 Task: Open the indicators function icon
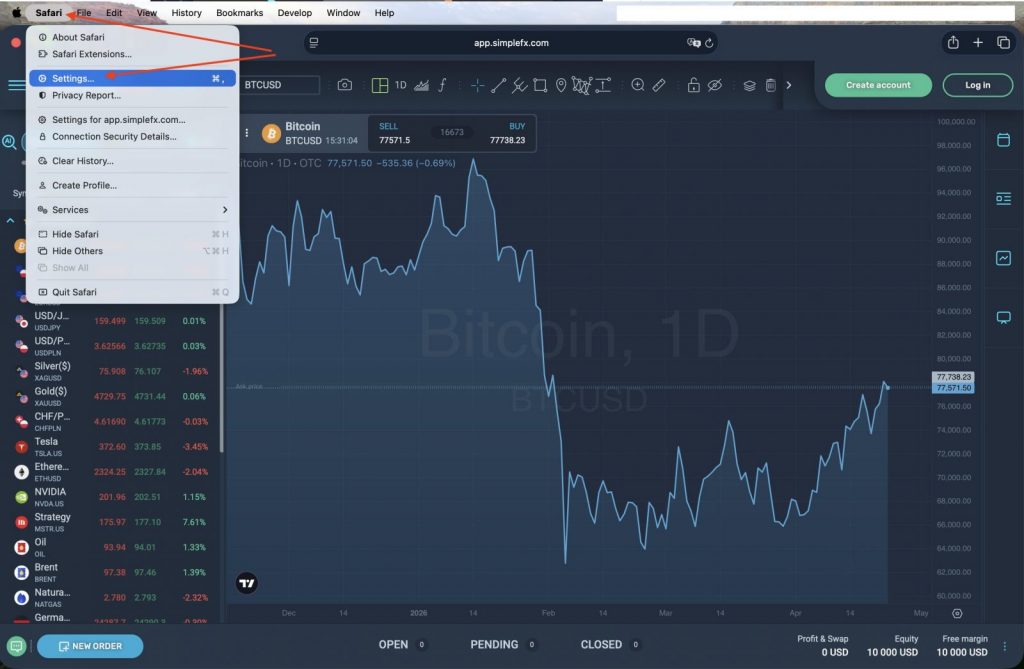pos(442,85)
